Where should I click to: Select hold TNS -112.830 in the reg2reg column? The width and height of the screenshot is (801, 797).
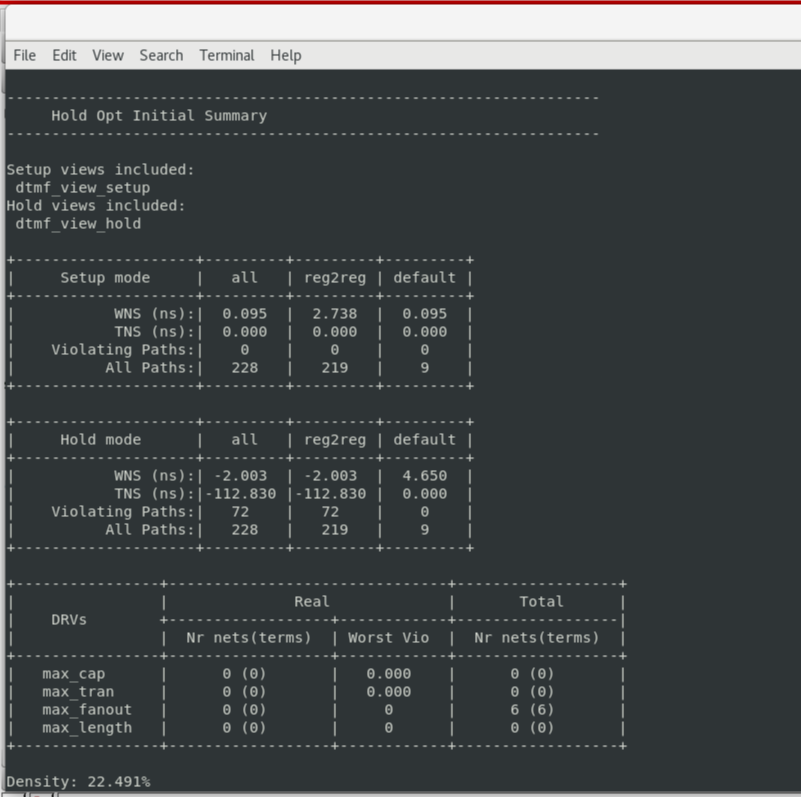[x=331, y=494]
